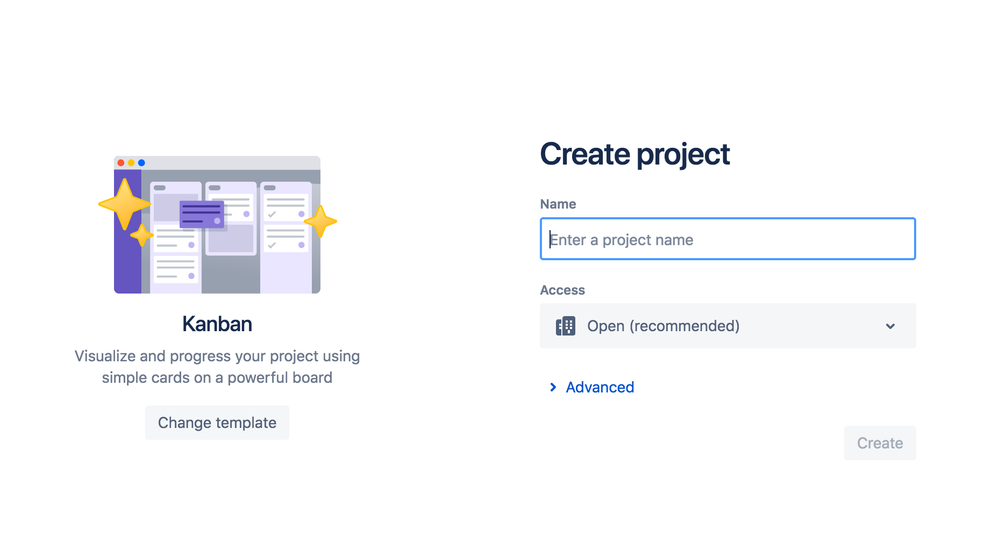Focus the Enter a project name field
Viewport: 999px width, 557px height.
pos(728,239)
